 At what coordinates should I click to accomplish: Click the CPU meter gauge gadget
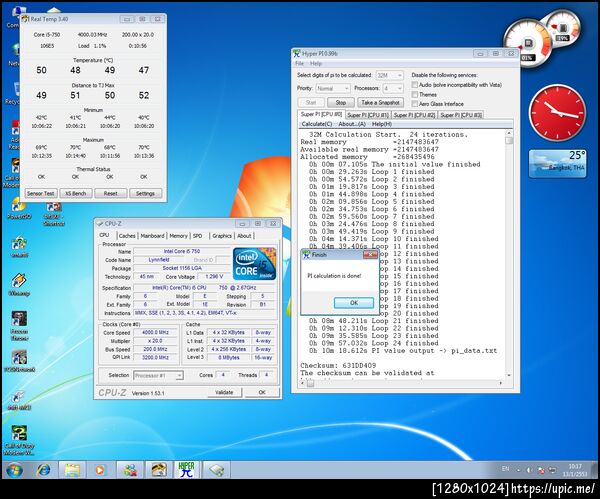(x=528, y=43)
